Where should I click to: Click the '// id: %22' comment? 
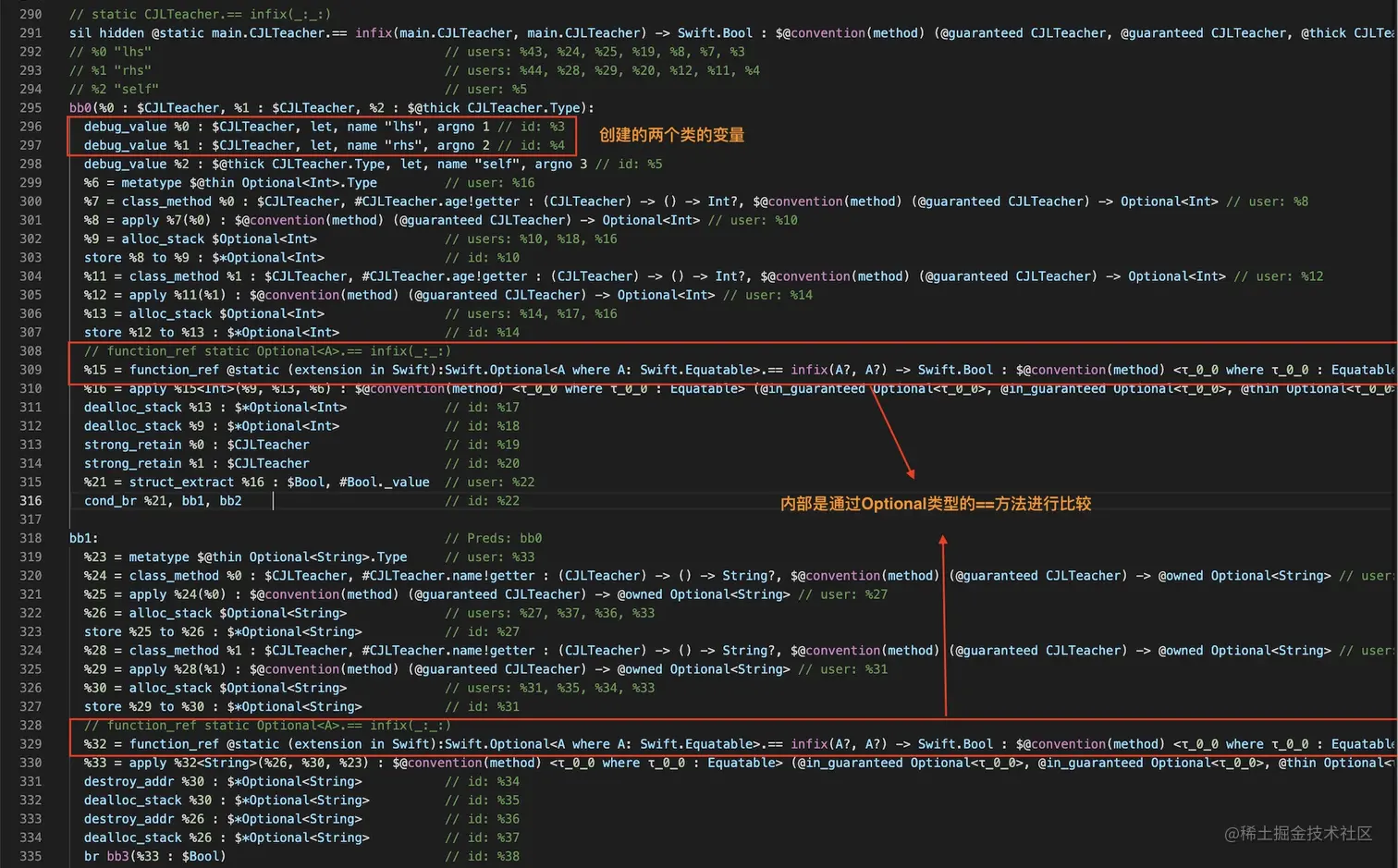tap(482, 500)
